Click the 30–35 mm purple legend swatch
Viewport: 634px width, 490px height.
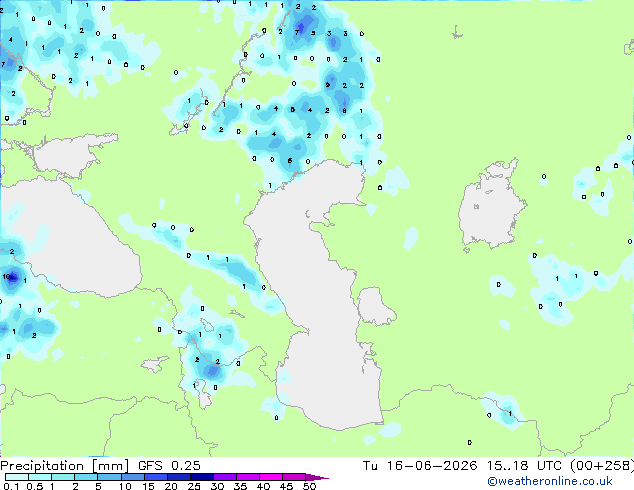pyautogui.click(x=224, y=477)
